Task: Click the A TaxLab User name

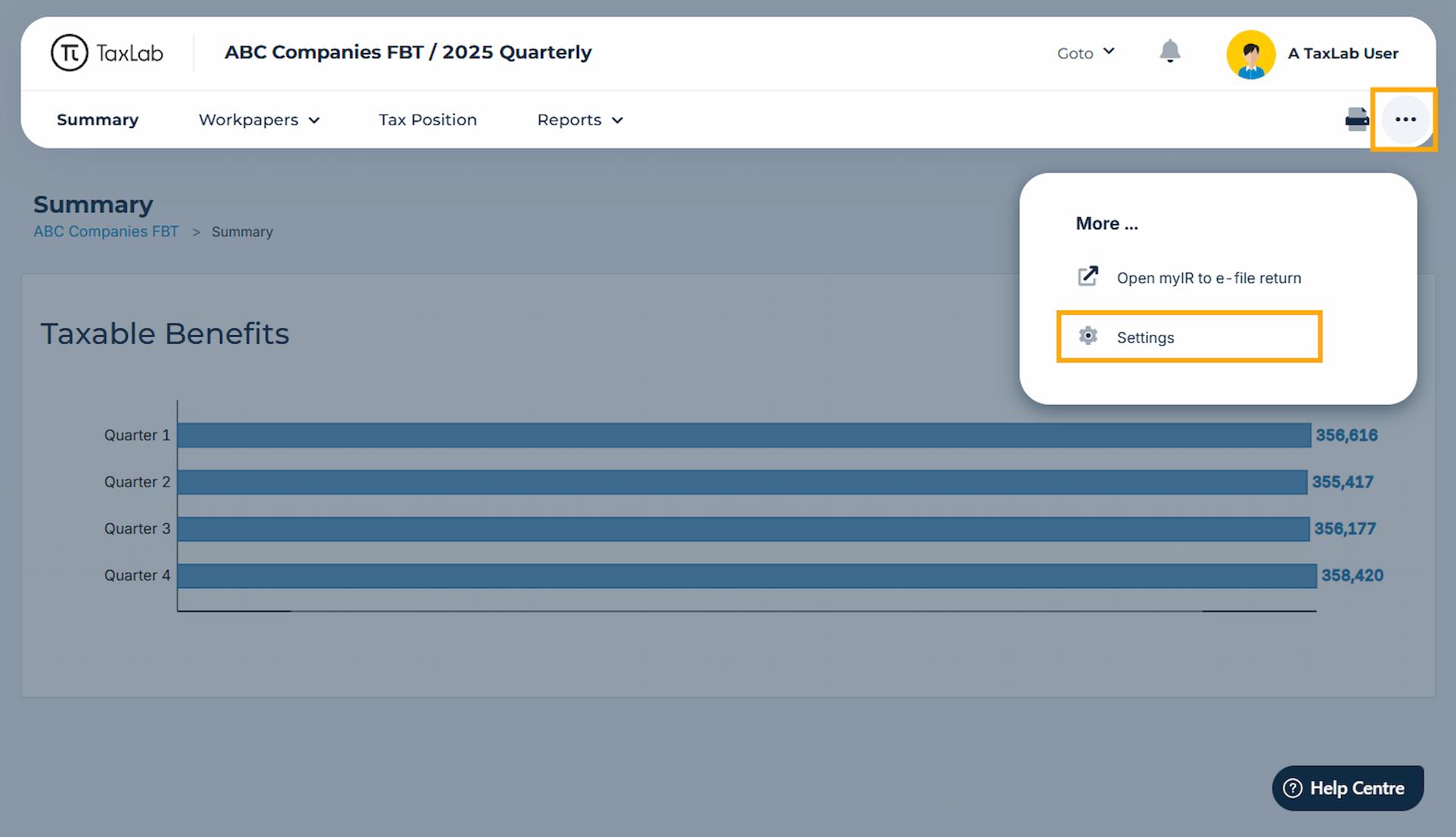Action: point(1343,54)
